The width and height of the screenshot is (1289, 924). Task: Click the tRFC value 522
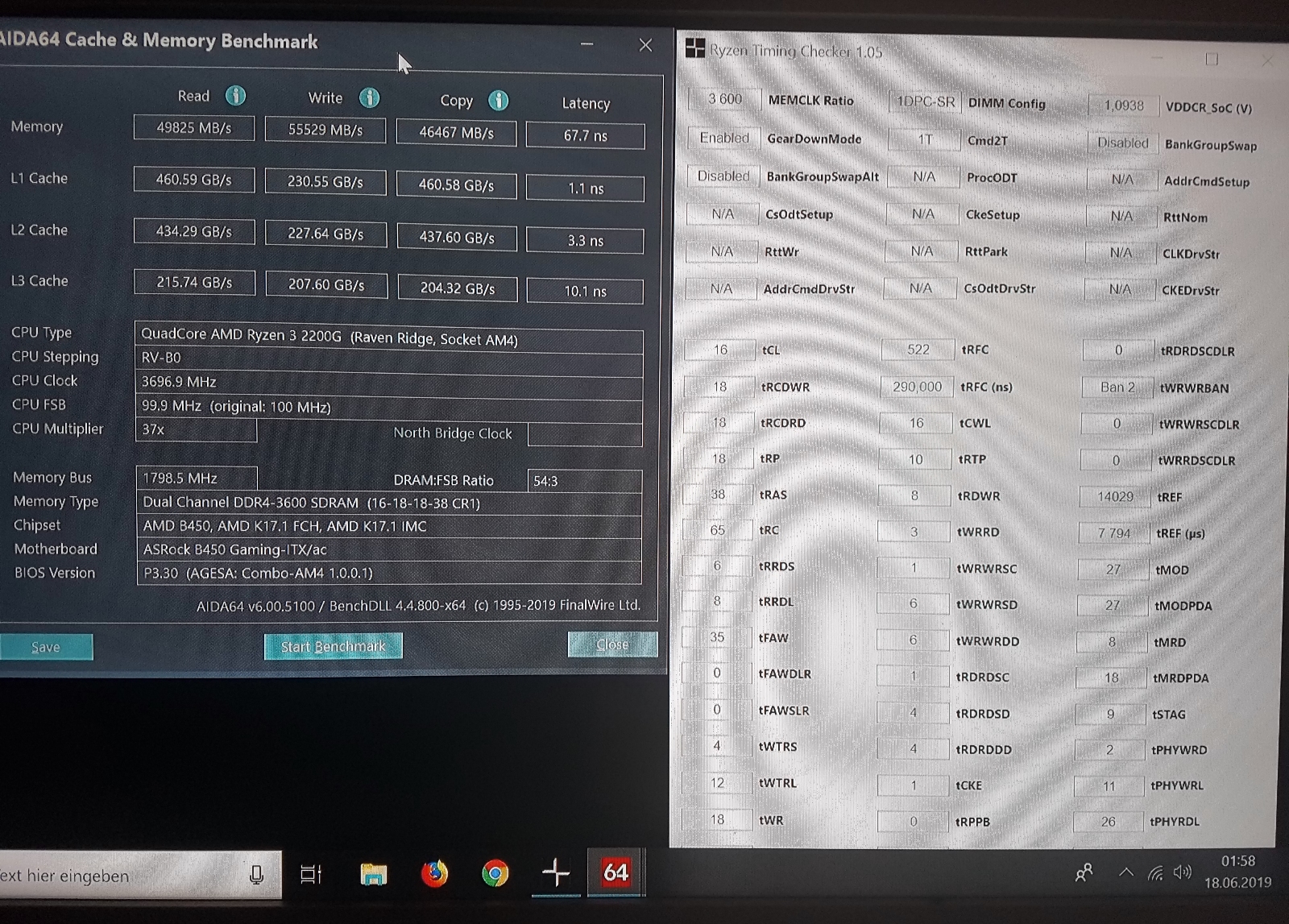click(918, 350)
